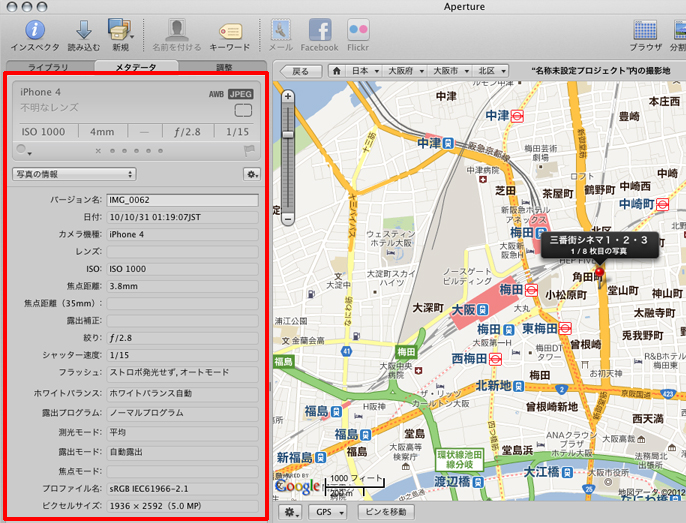Screen dimensions: 686x523
Task: Click the Import (読み込む) arrow icon
Action: click(84, 30)
